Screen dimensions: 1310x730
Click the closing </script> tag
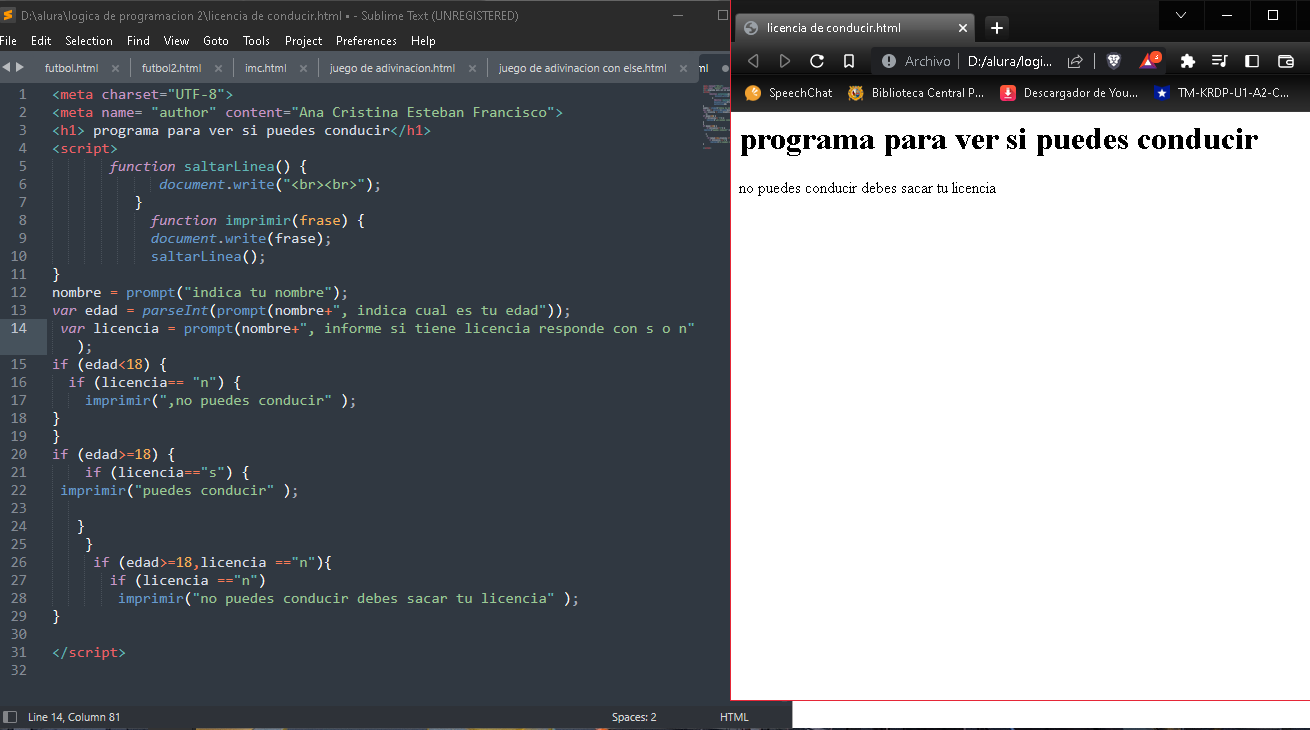[x=89, y=652]
